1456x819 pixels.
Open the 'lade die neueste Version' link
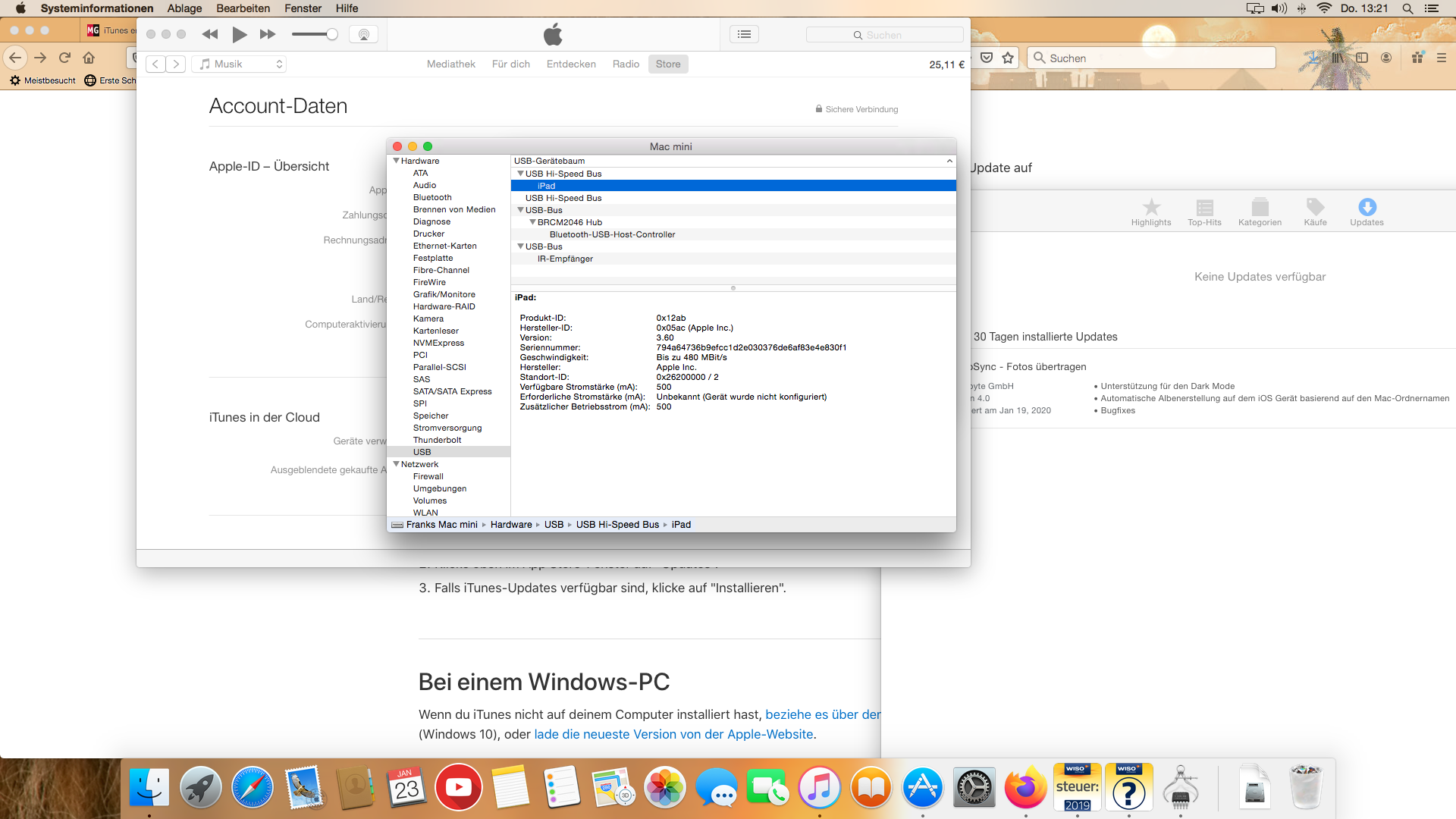[673, 734]
